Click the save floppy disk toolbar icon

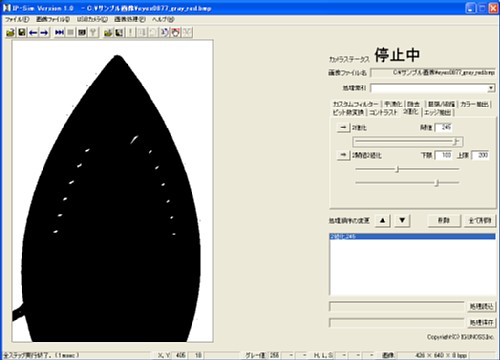coord(22,32)
